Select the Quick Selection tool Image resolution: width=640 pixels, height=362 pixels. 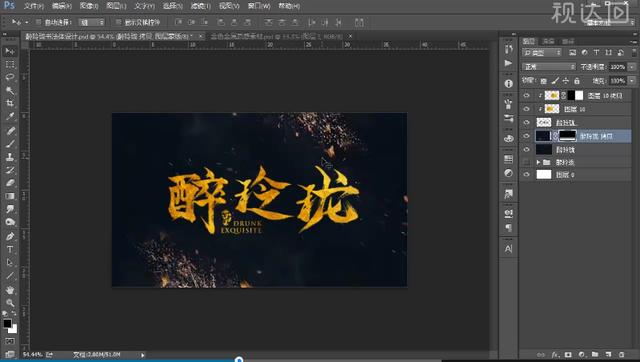tap(10, 90)
